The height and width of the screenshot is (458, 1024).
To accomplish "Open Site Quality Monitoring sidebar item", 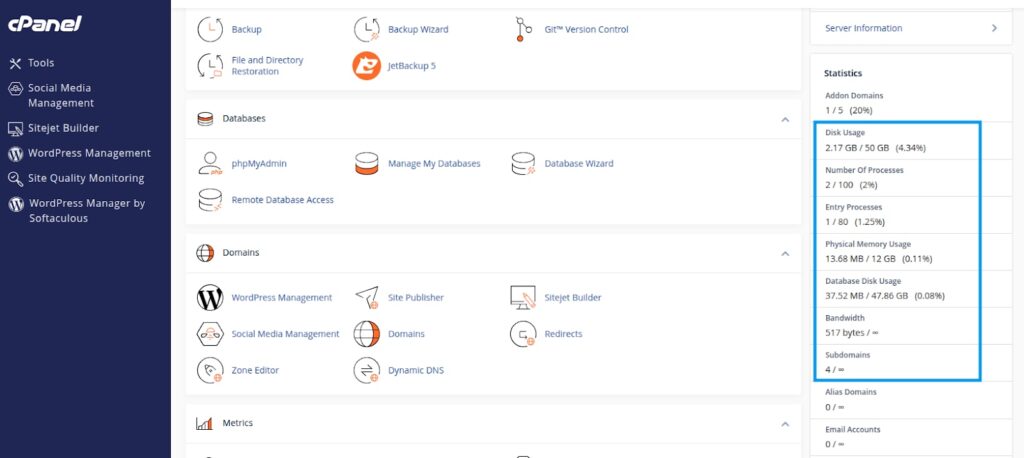I will click(86, 178).
